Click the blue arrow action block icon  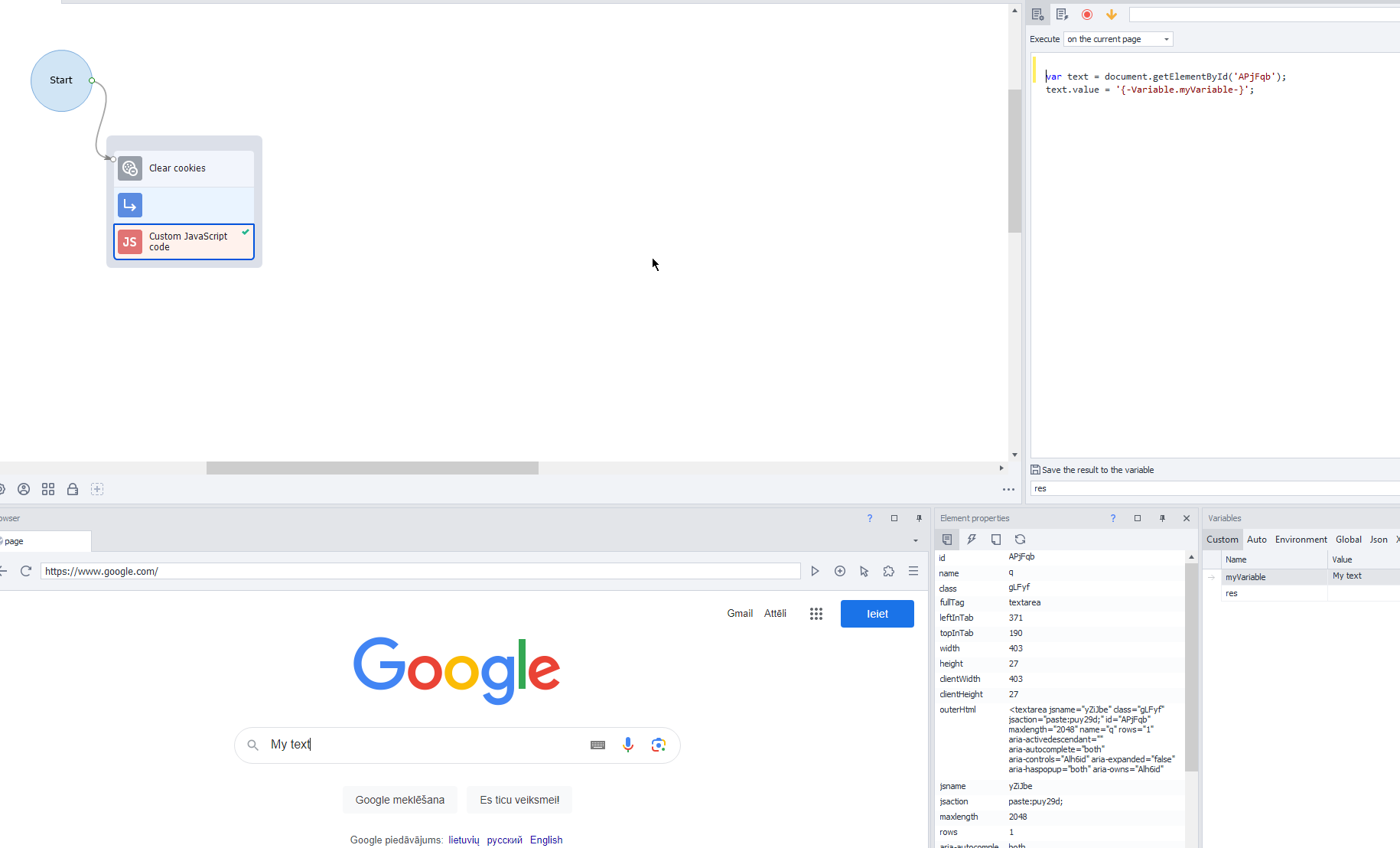tap(130, 205)
